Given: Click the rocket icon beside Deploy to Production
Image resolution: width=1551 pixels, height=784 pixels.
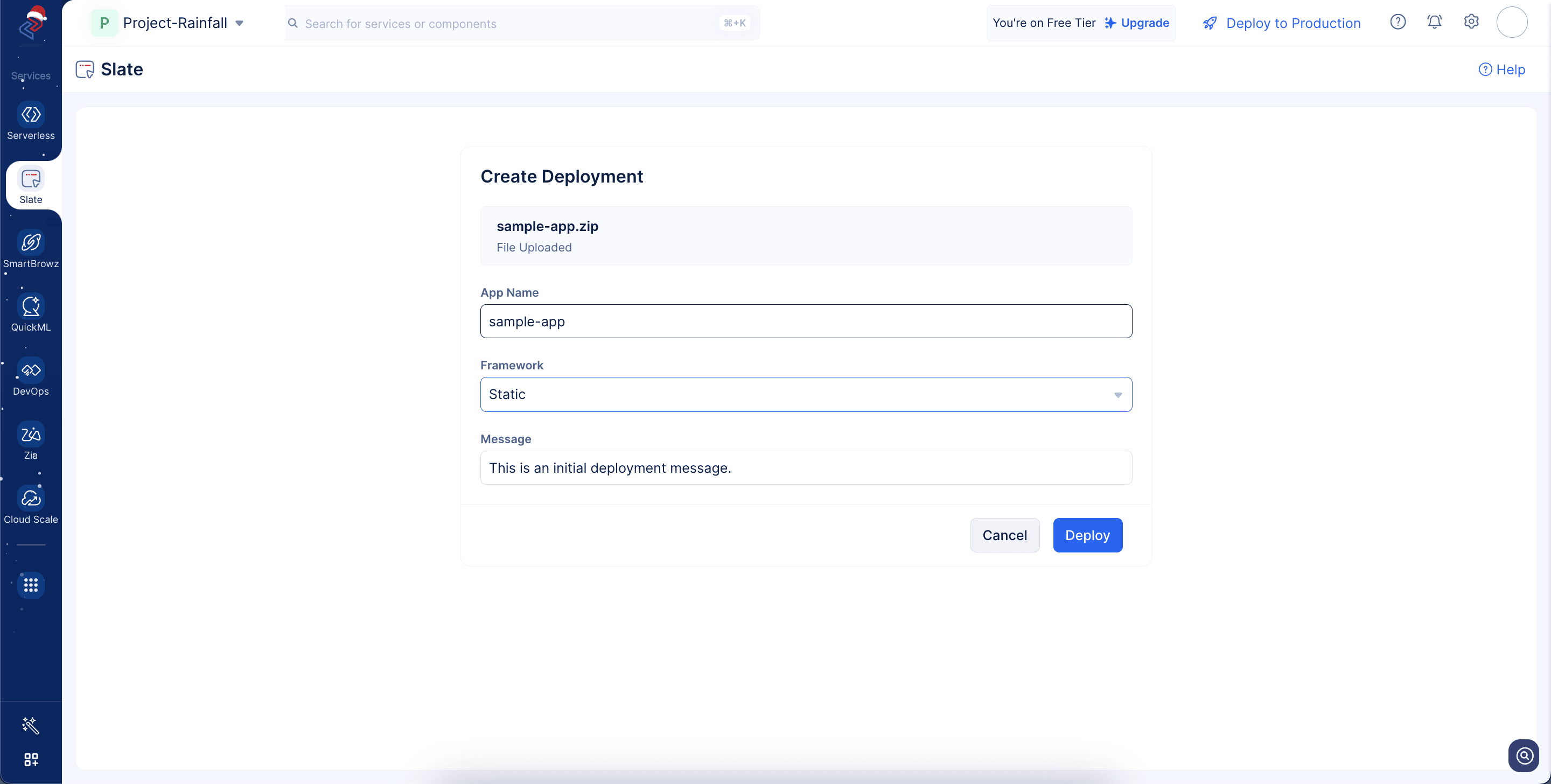Looking at the screenshot, I should 1210,24.
